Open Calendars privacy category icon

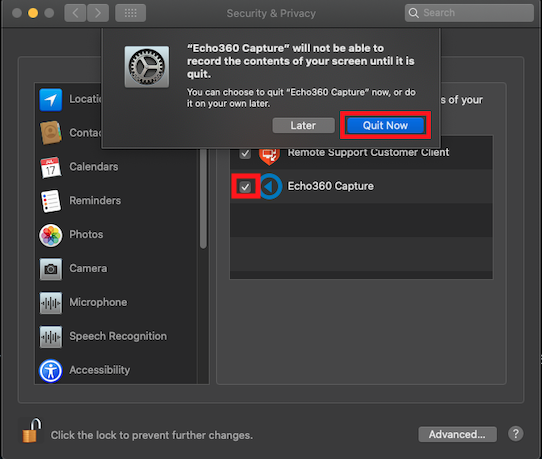click(51, 167)
